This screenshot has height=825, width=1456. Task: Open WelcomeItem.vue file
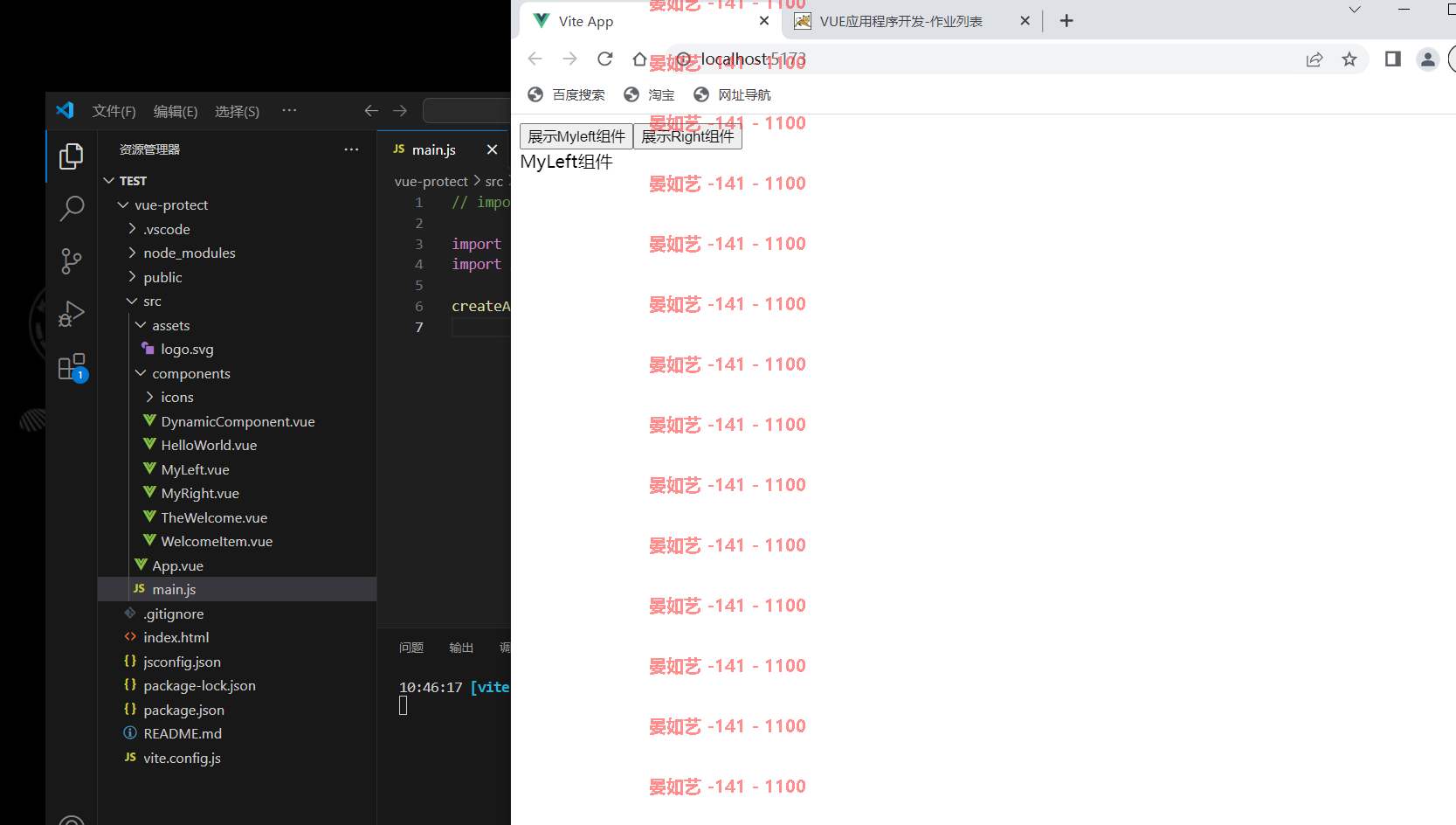point(237,541)
